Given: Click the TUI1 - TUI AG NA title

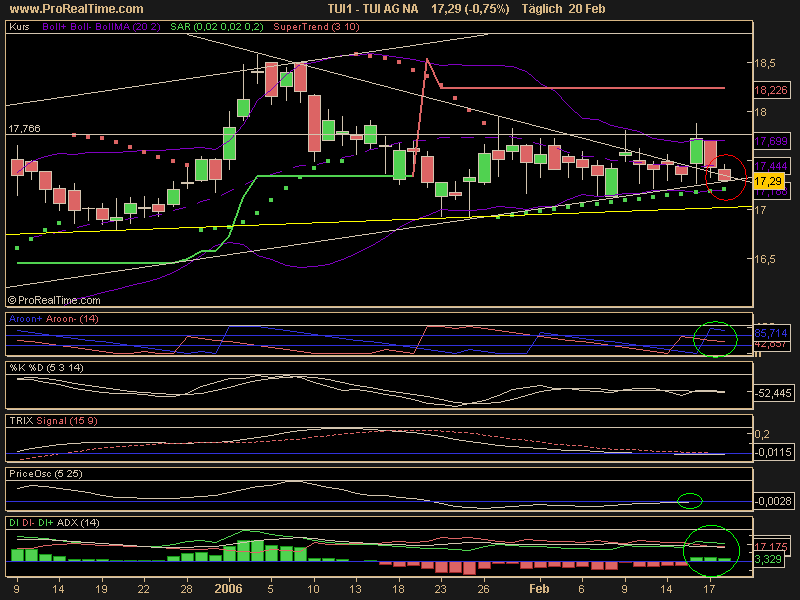Looking at the screenshot, I should (372, 9).
